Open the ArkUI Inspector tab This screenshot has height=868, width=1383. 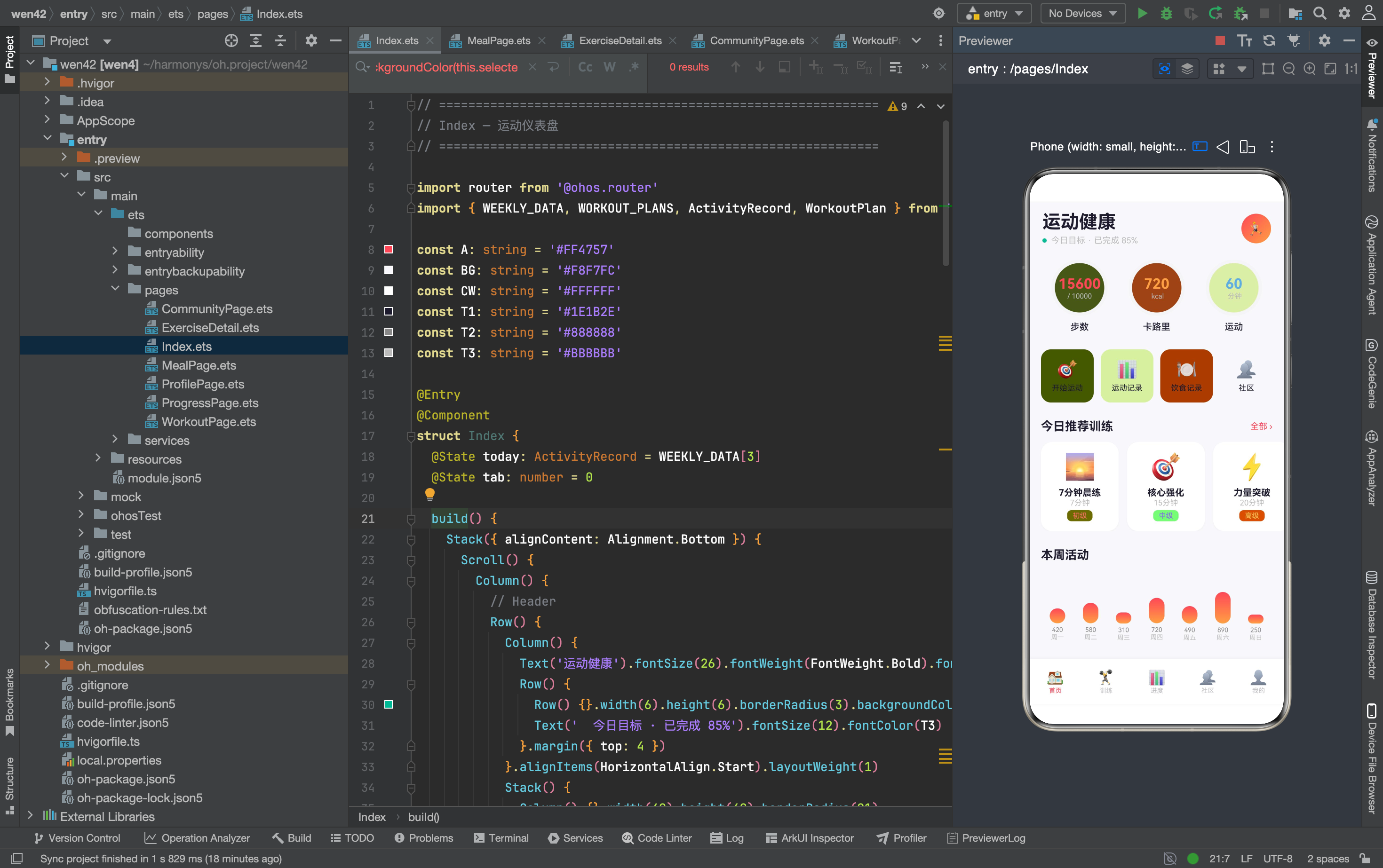(x=810, y=838)
